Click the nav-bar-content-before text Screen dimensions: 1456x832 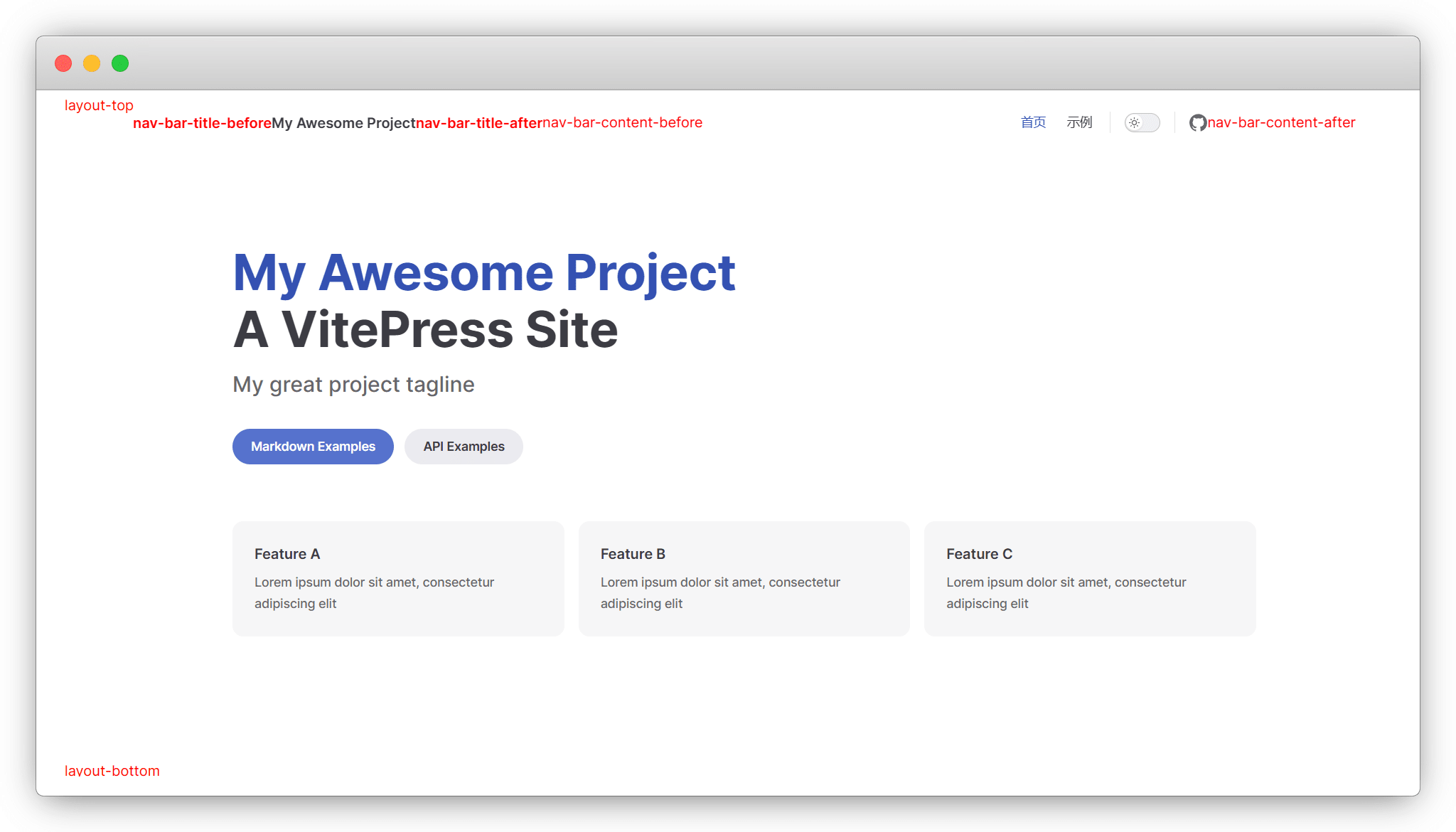point(622,122)
